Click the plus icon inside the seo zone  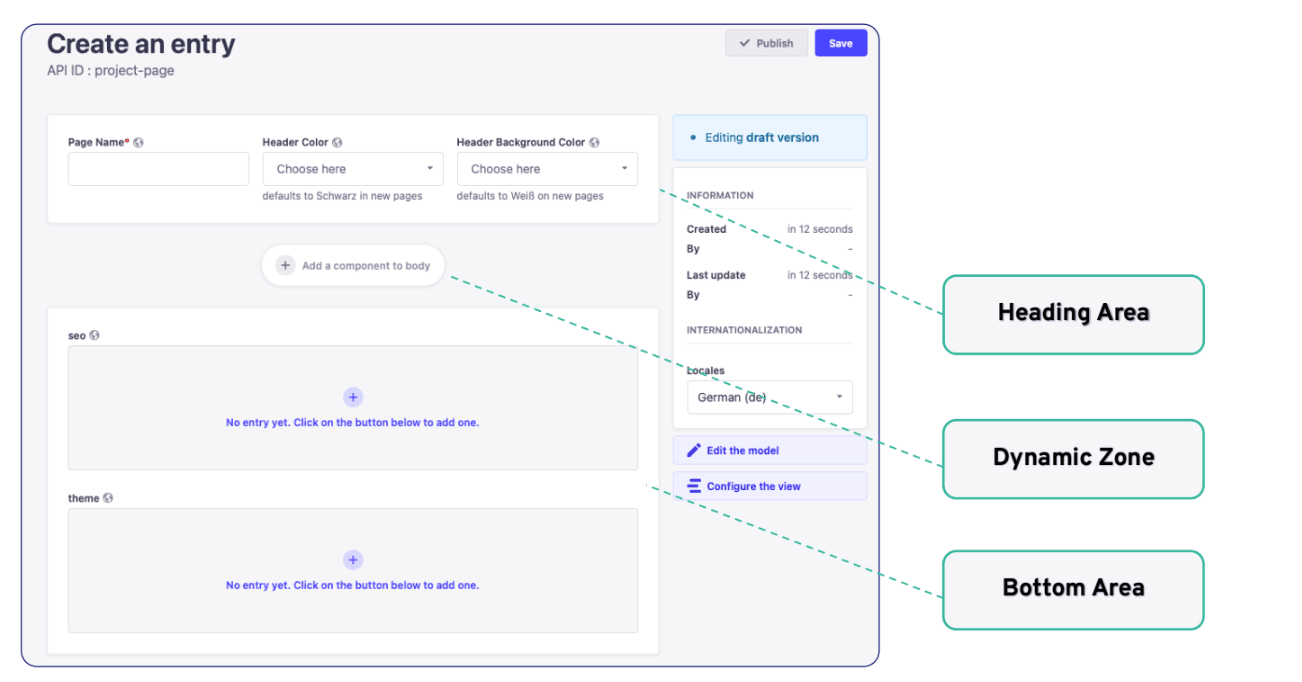coord(353,397)
